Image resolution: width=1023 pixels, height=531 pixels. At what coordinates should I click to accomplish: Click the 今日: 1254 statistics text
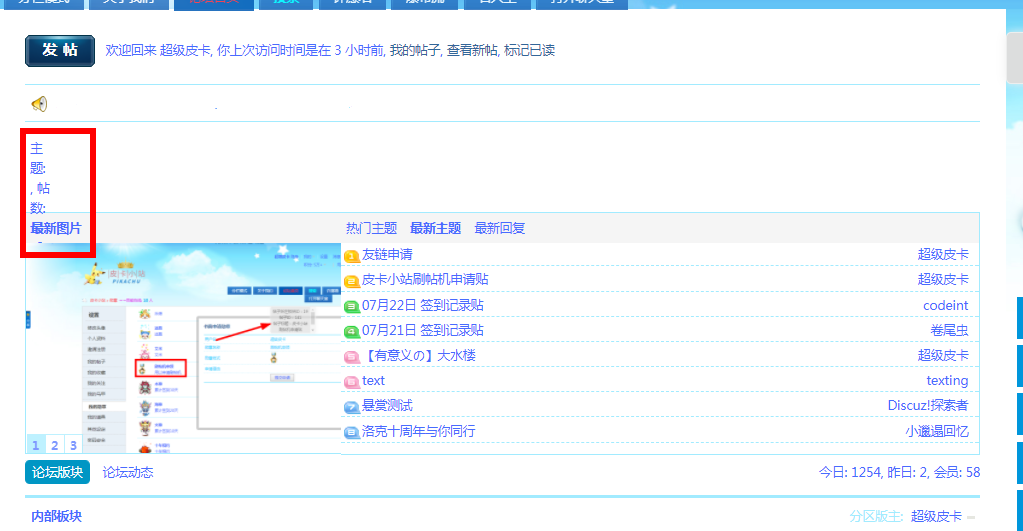(x=849, y=472)
